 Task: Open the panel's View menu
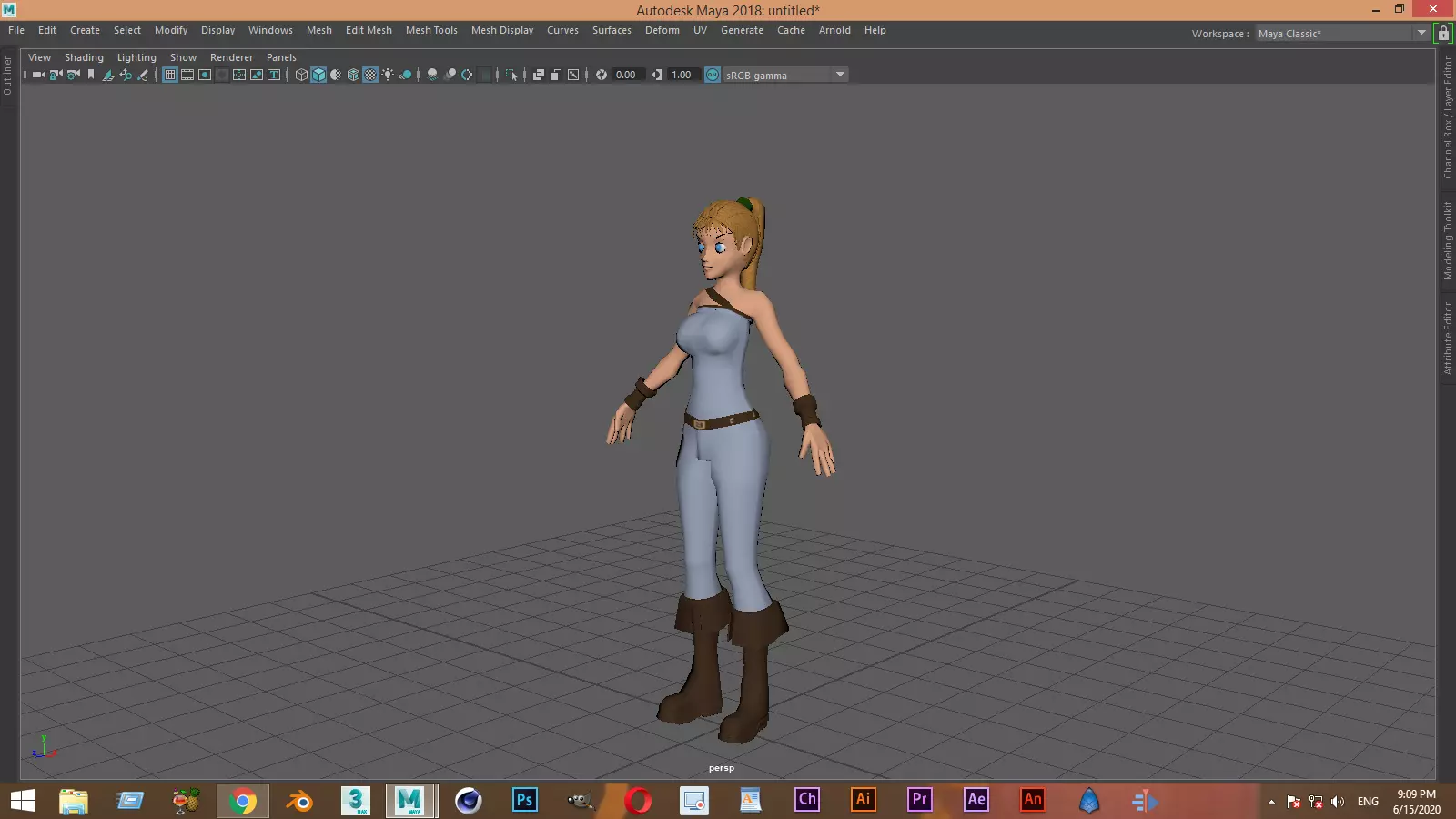[39, 57]
